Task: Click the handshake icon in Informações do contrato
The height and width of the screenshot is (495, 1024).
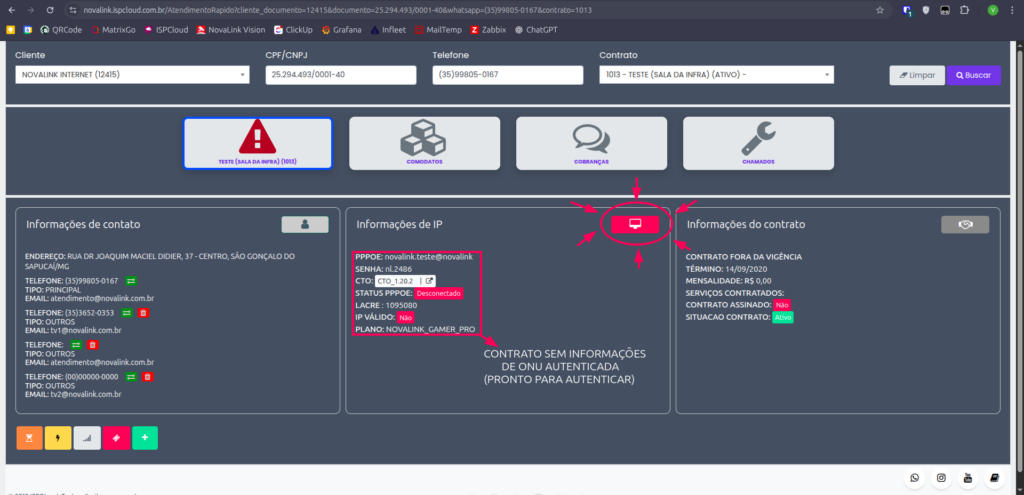Action: point(965,225)
